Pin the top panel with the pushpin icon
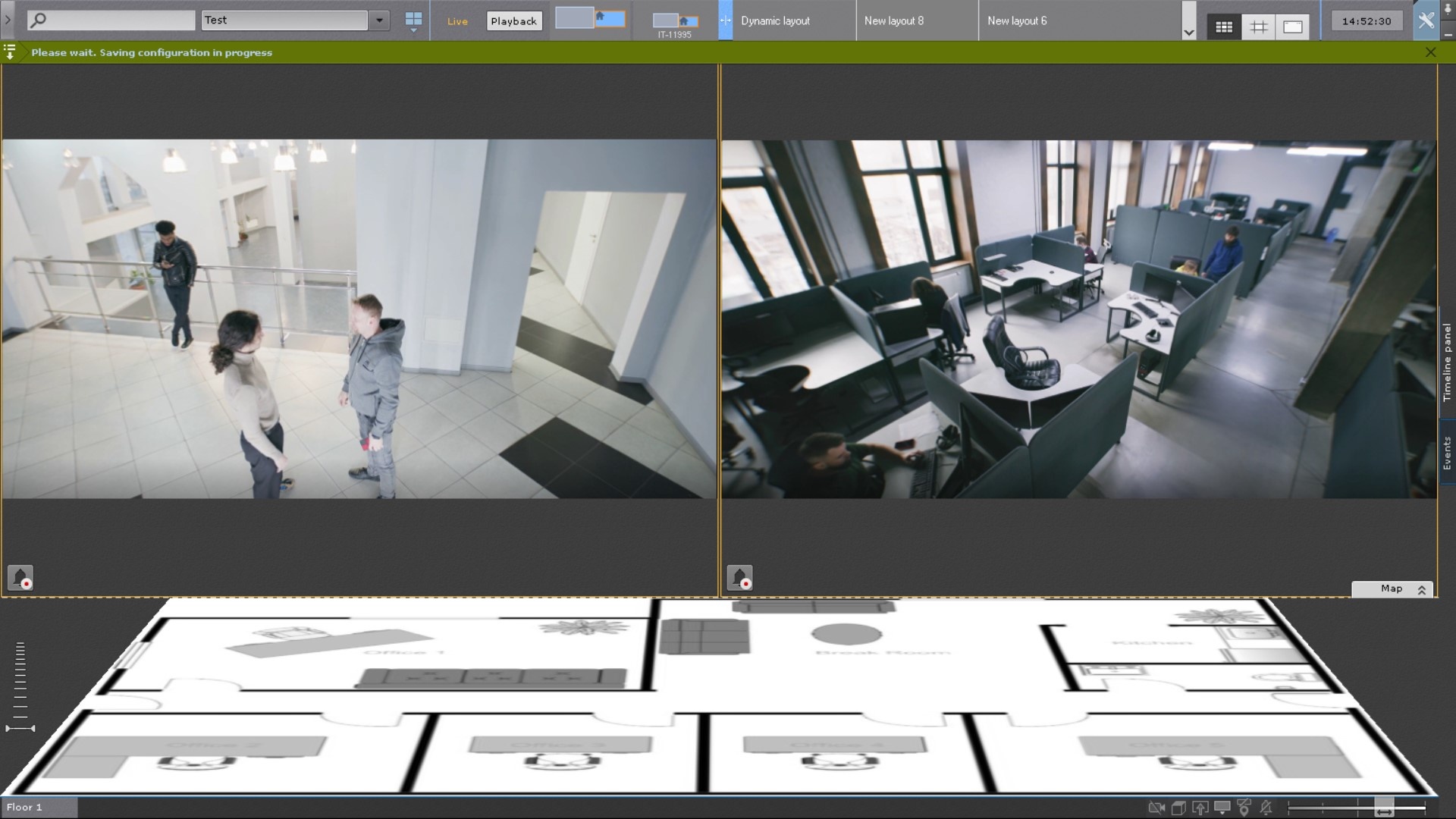The image size is (1456, 819). (1447, 9)
